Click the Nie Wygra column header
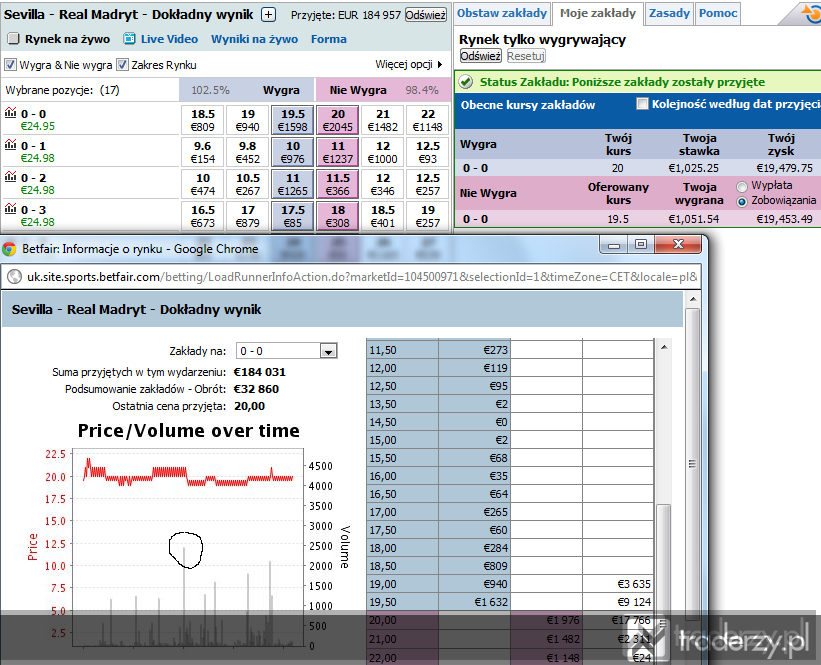This screenshot has height=665, width=821. (x=358, y=90)
